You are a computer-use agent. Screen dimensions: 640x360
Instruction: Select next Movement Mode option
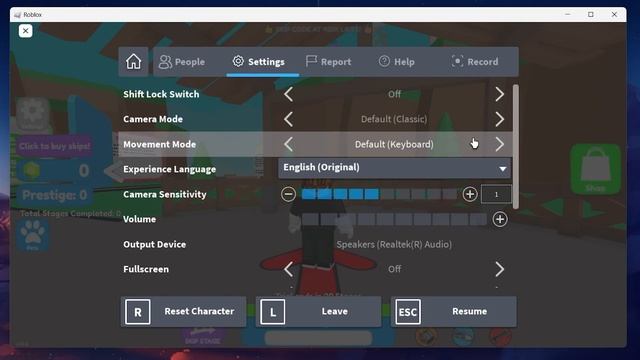500,144
